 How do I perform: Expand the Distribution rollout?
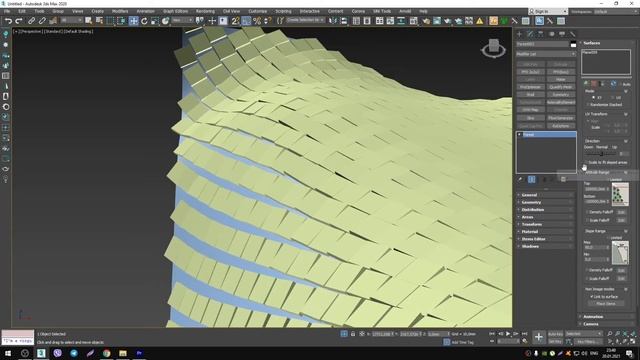coord(545,210)
